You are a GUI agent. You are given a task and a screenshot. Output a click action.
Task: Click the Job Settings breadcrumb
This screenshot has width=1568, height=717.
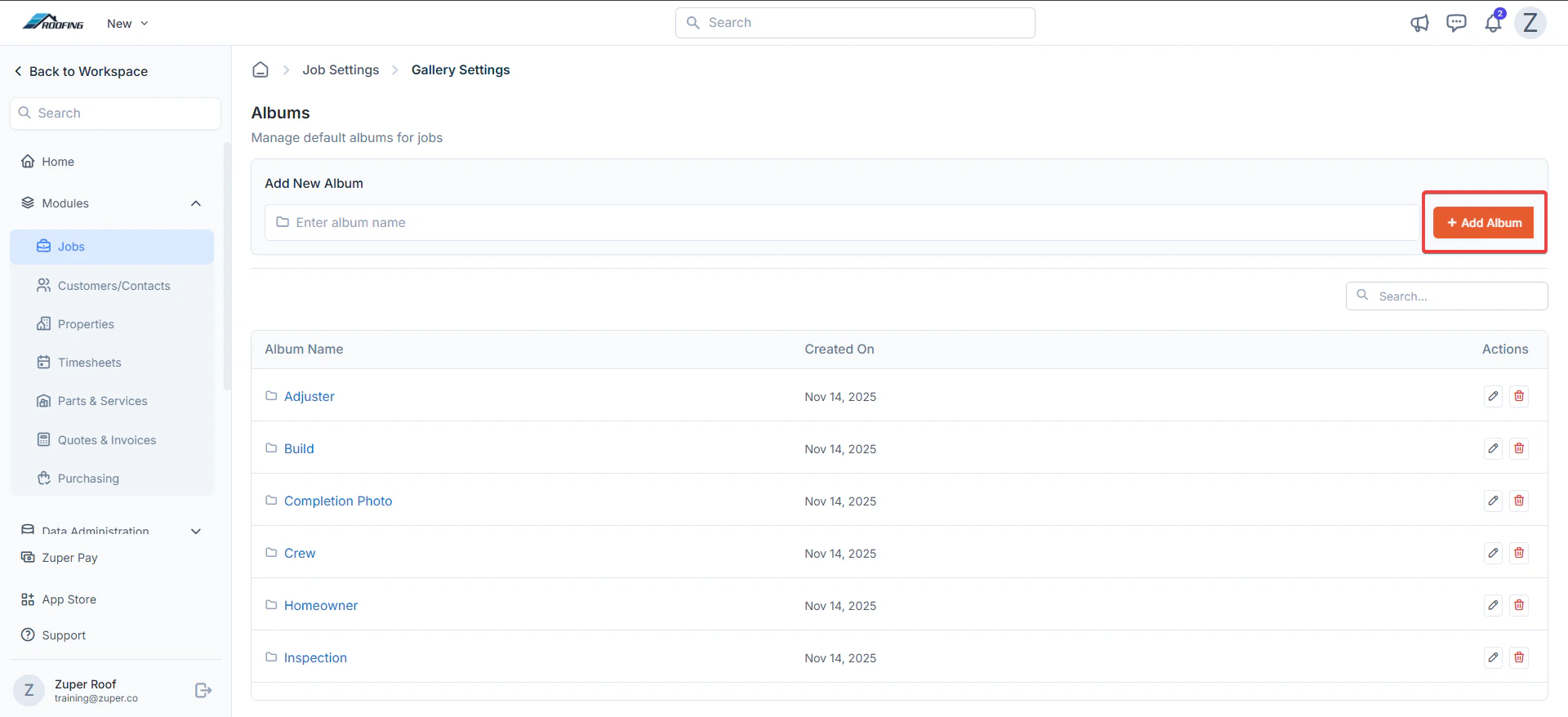coord(341,70)
